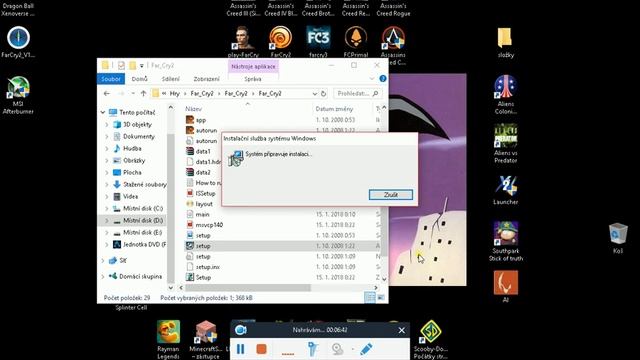Screen dimensions: 640x360
Task: Refresh the Far_Cry2 folder view
Action: pos(323,93)
